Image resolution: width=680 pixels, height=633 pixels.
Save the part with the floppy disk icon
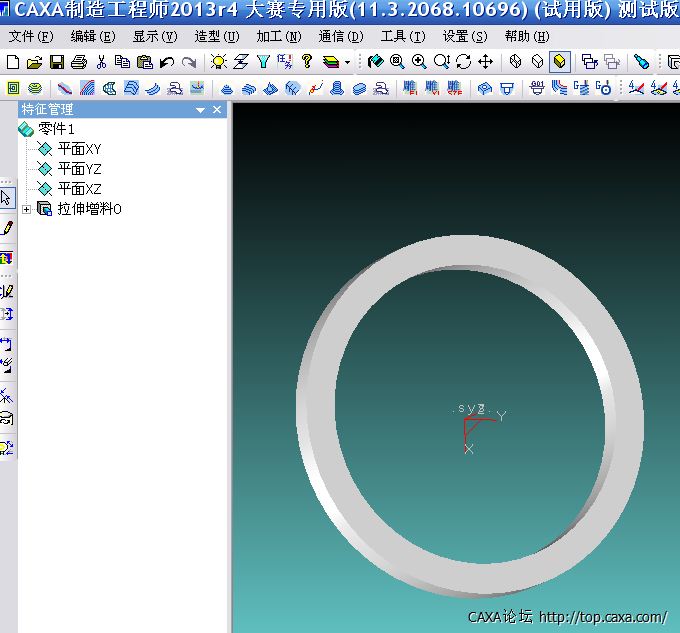[x=57, y=62]
